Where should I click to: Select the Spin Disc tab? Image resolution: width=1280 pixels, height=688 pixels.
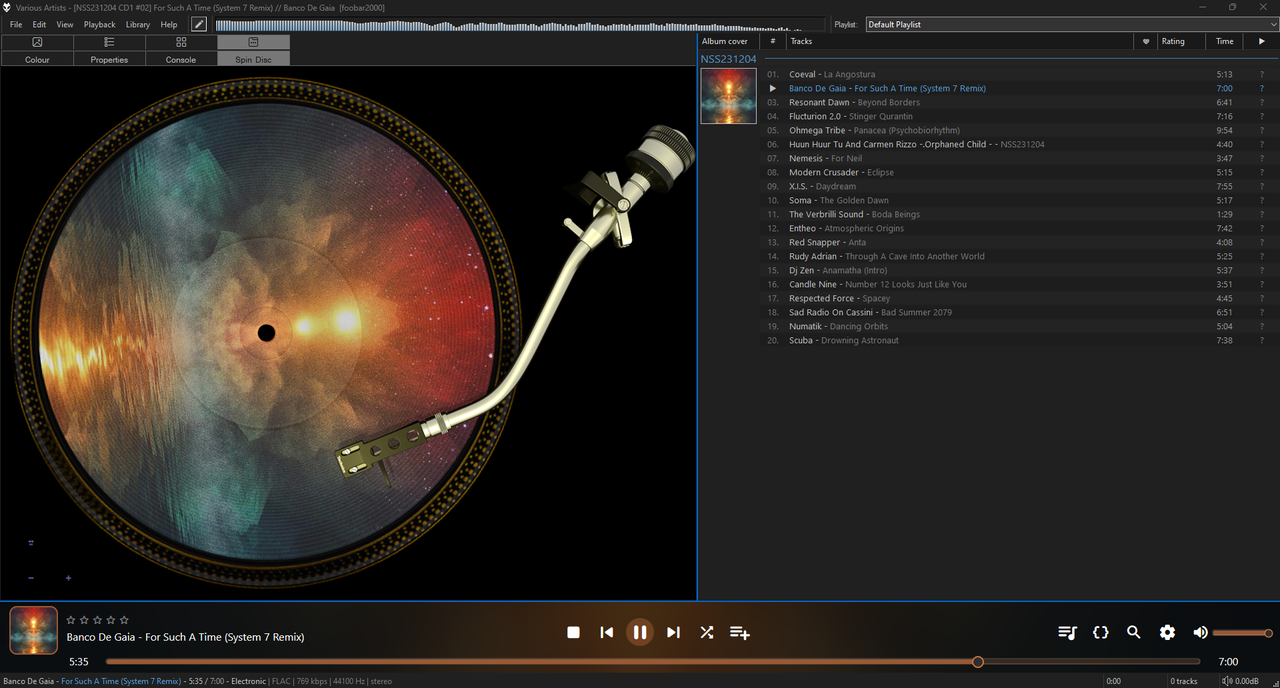point(253,59)
